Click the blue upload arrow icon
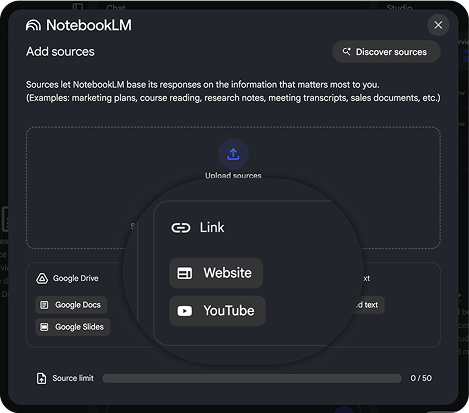469x413 pixels. click(233, 154)
